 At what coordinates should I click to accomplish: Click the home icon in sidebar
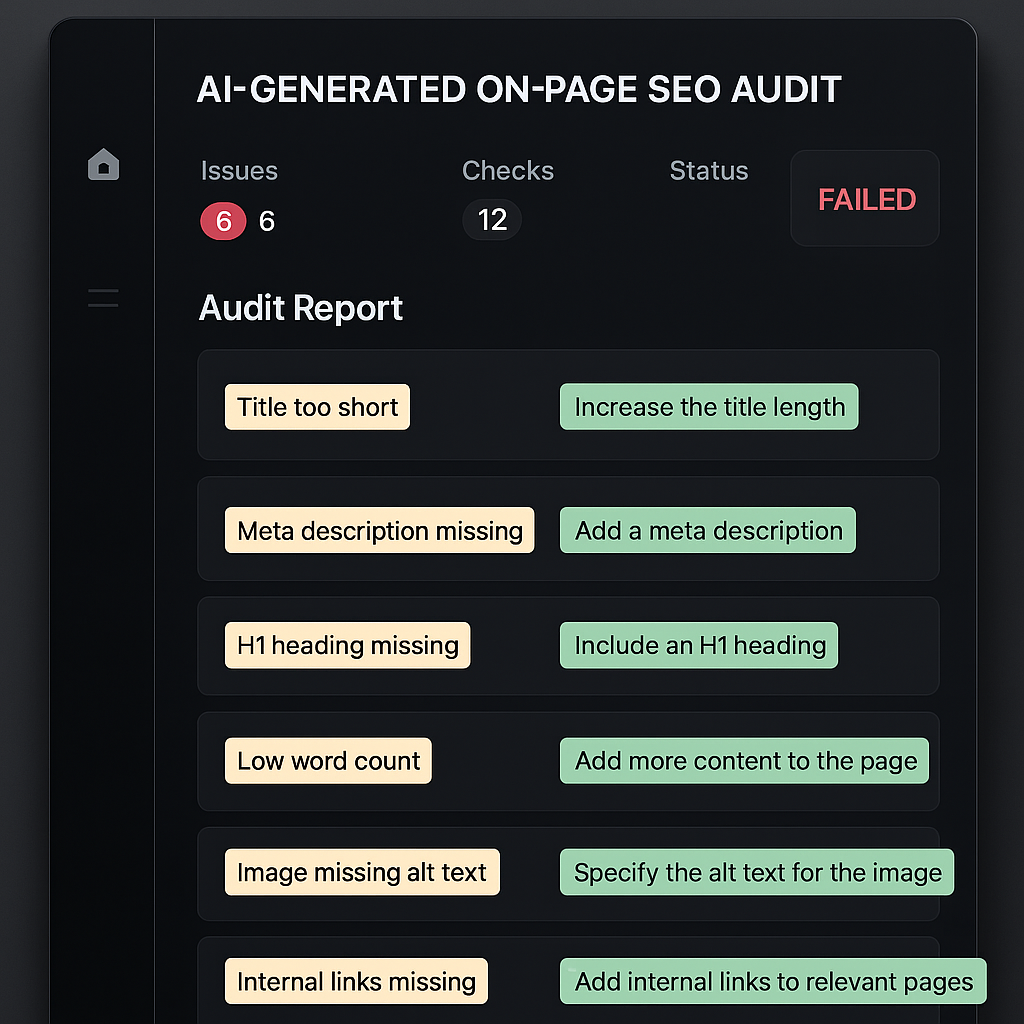[103, 165]
